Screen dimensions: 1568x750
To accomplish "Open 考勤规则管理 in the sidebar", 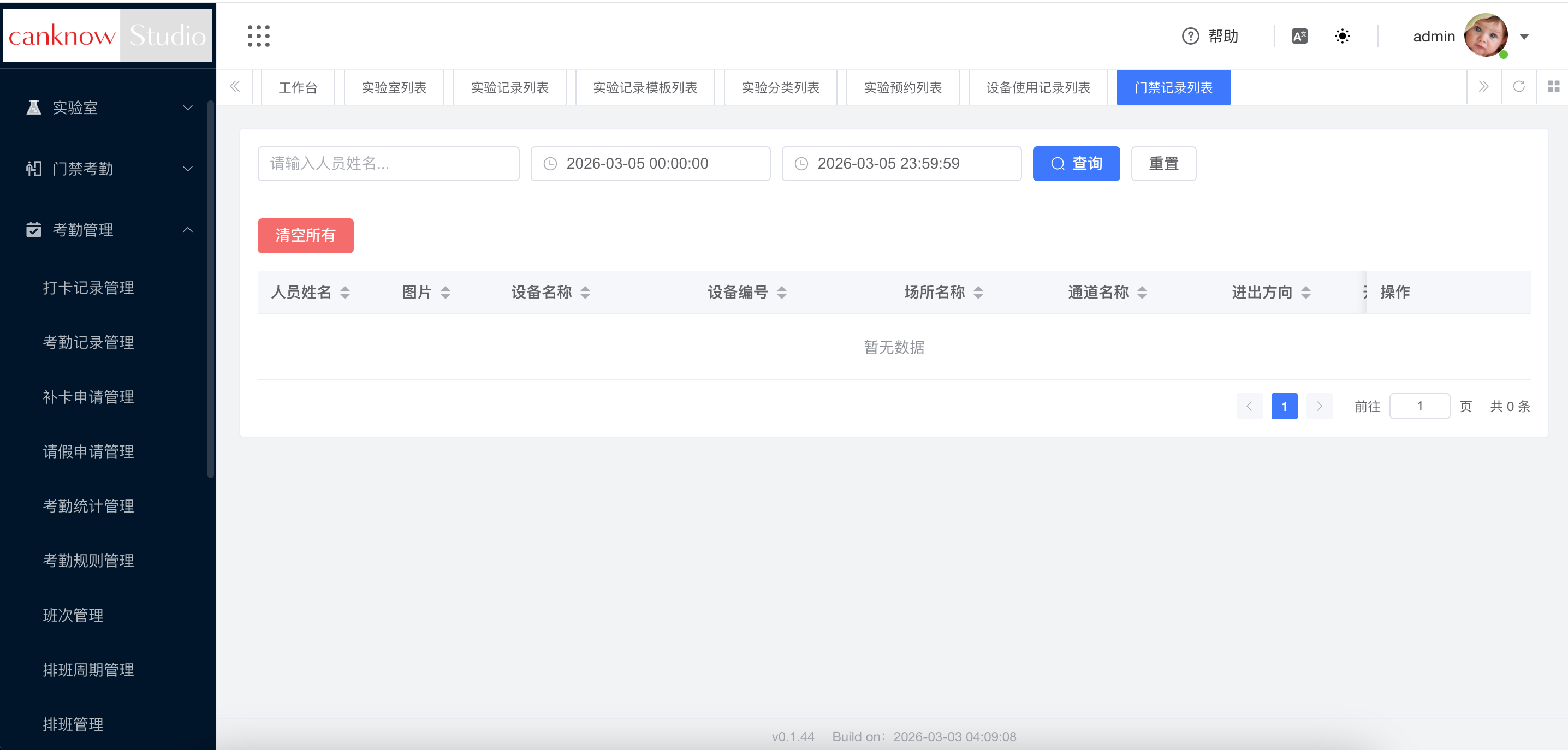I will point(88,561).
